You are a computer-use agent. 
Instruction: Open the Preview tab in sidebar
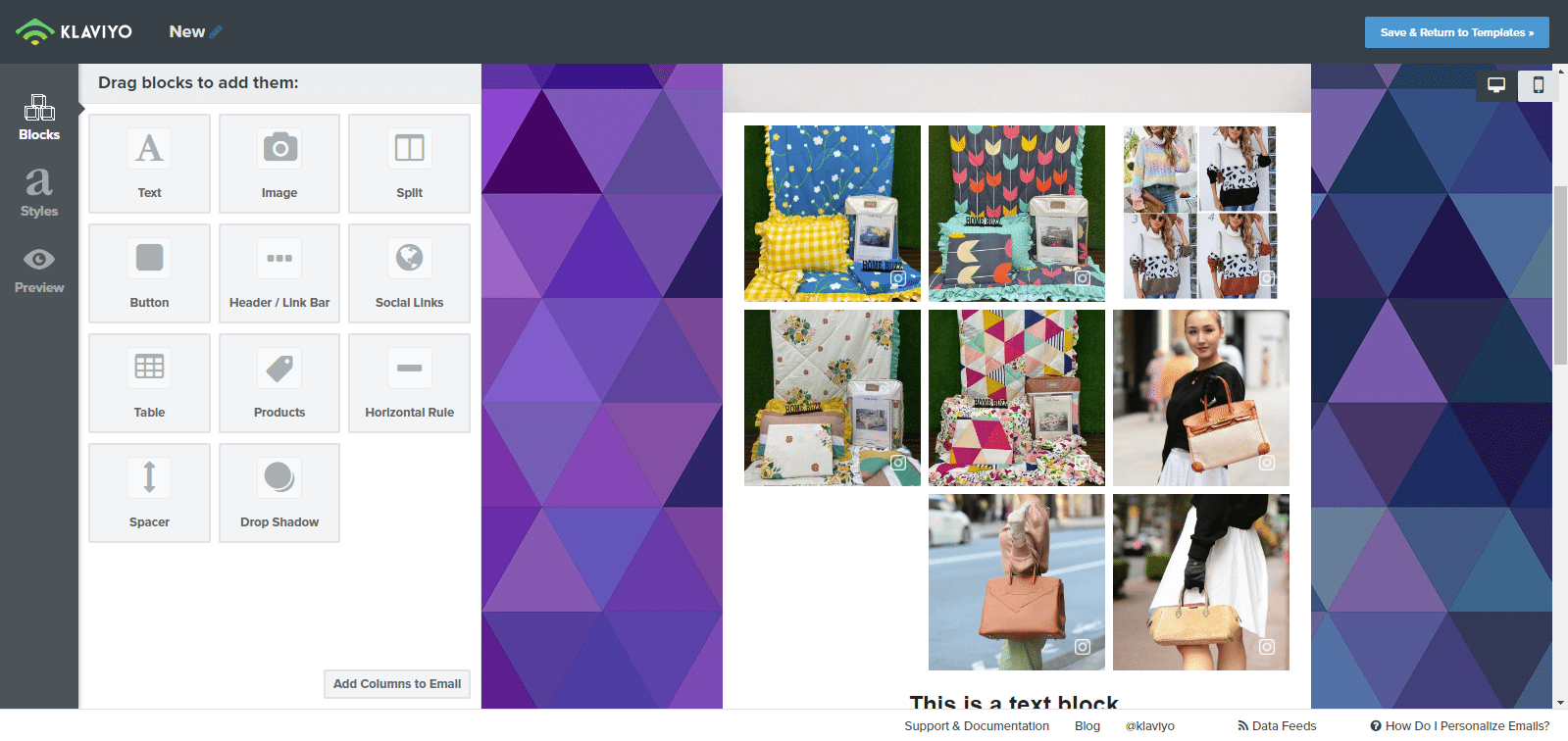click(39, 270)
